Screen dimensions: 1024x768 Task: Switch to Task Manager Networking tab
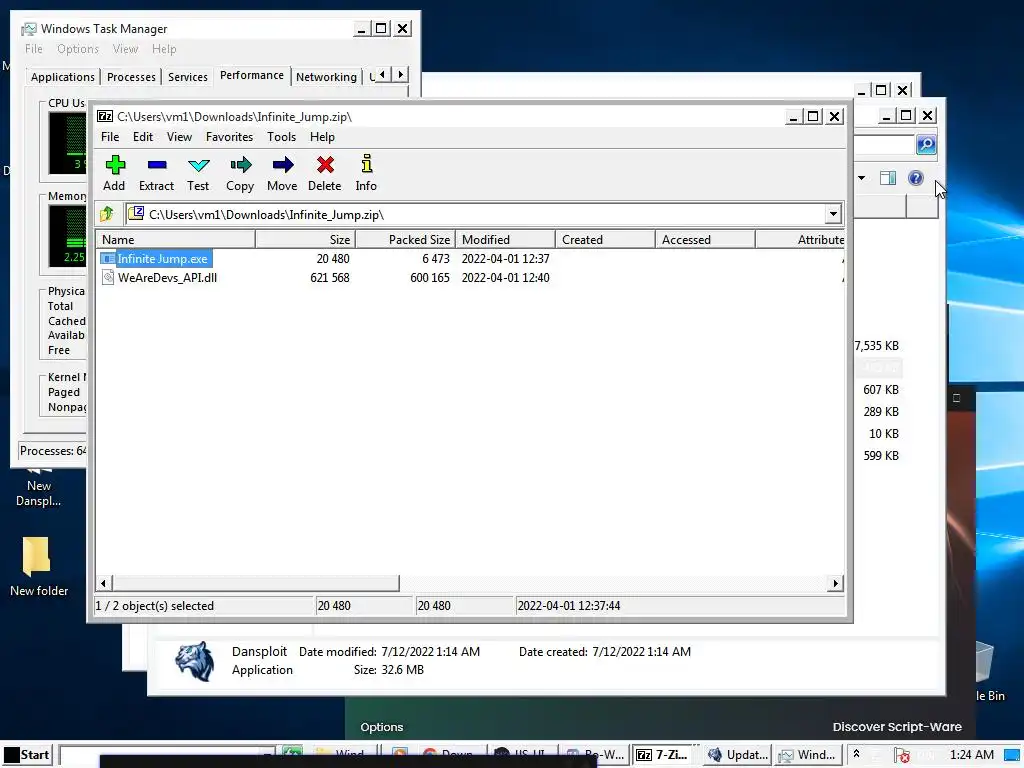pyautogui.click(x=327, y=77)
